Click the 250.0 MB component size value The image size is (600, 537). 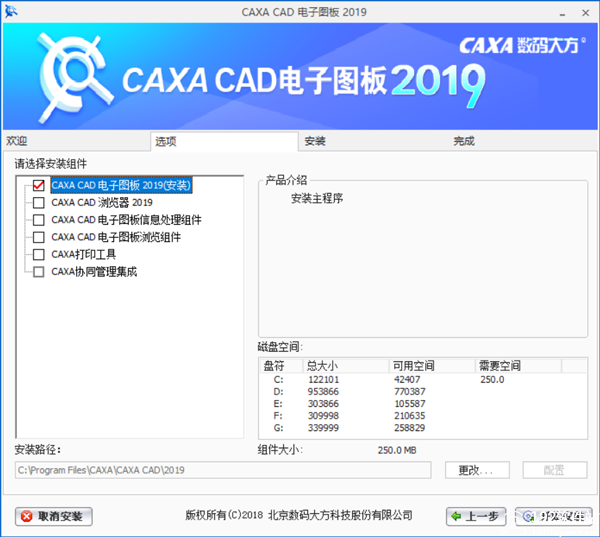click(397, 450)
